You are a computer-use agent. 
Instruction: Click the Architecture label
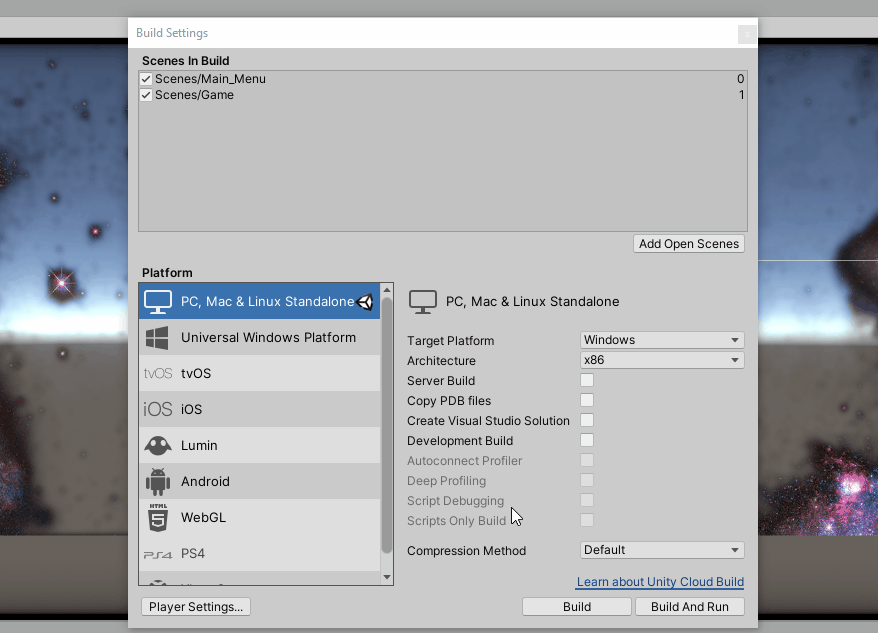pos(441,361)
